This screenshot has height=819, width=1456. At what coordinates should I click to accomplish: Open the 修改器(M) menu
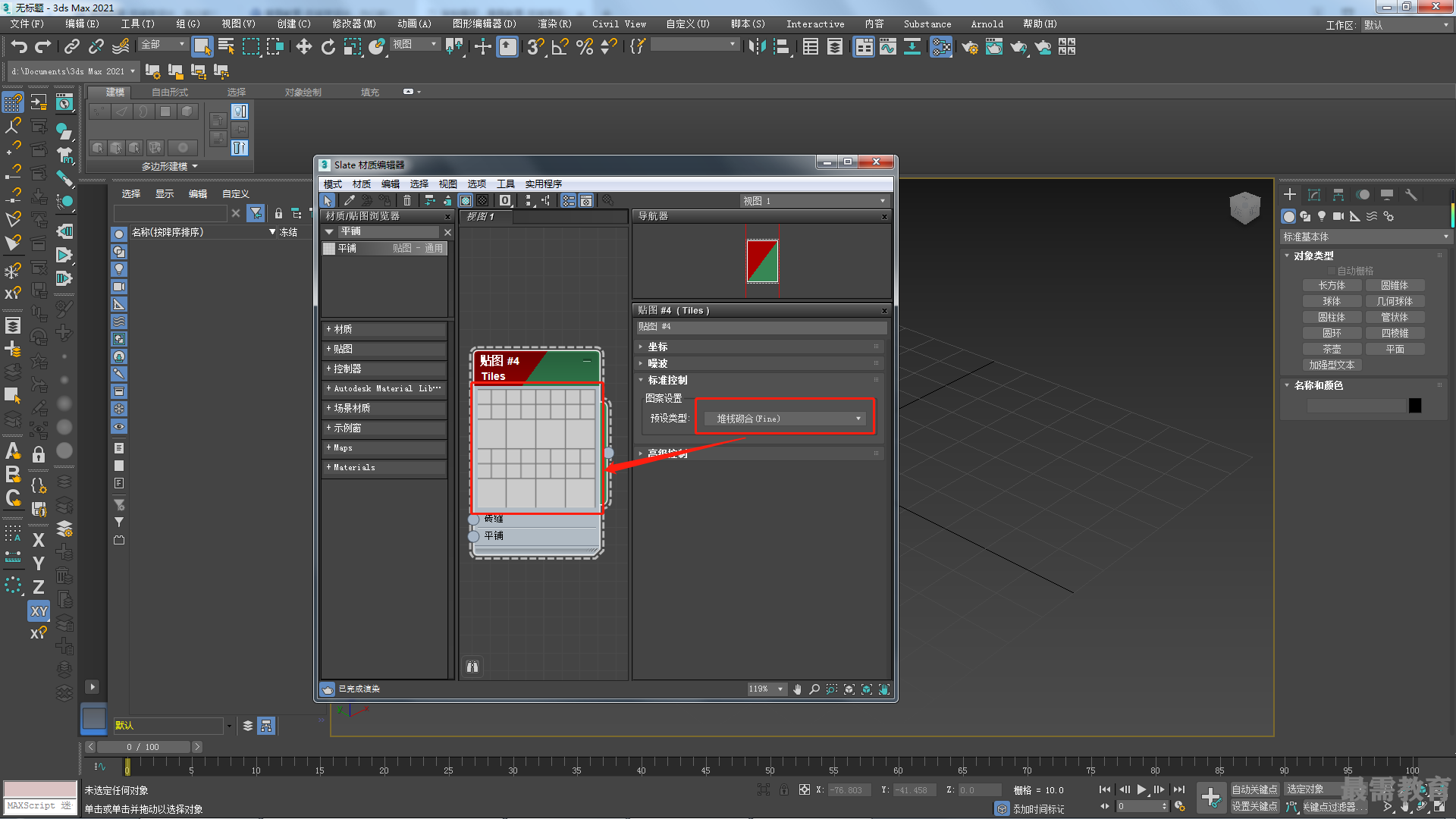[x=354, y=24]
